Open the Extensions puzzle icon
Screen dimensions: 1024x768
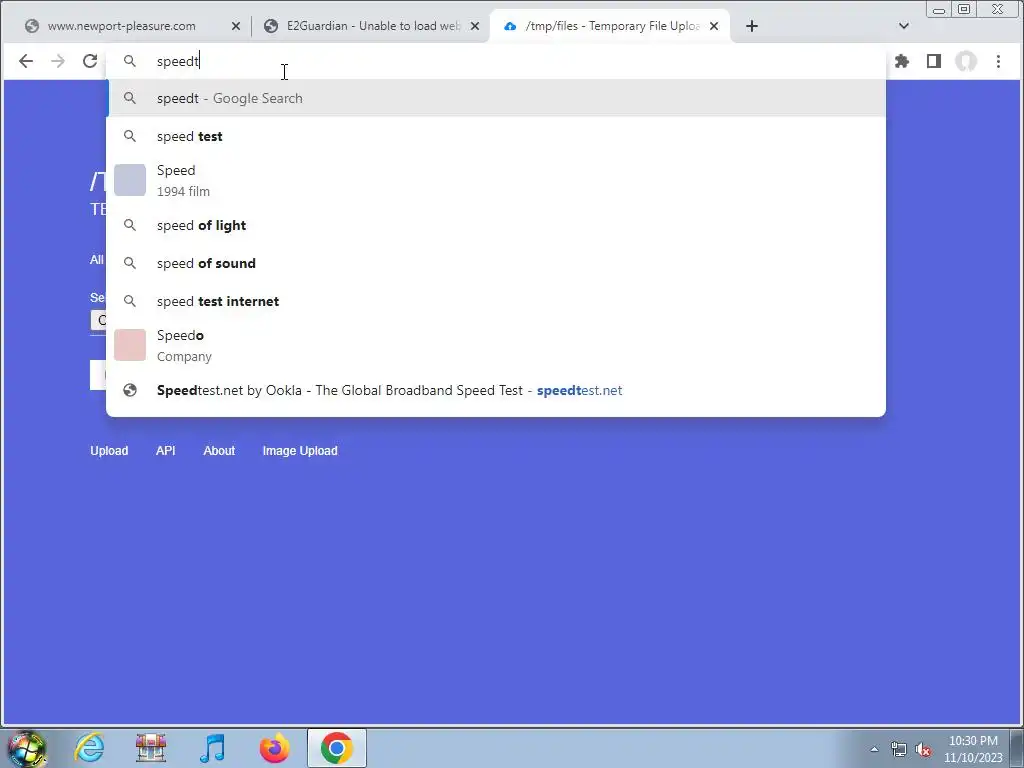coord(902,61)
